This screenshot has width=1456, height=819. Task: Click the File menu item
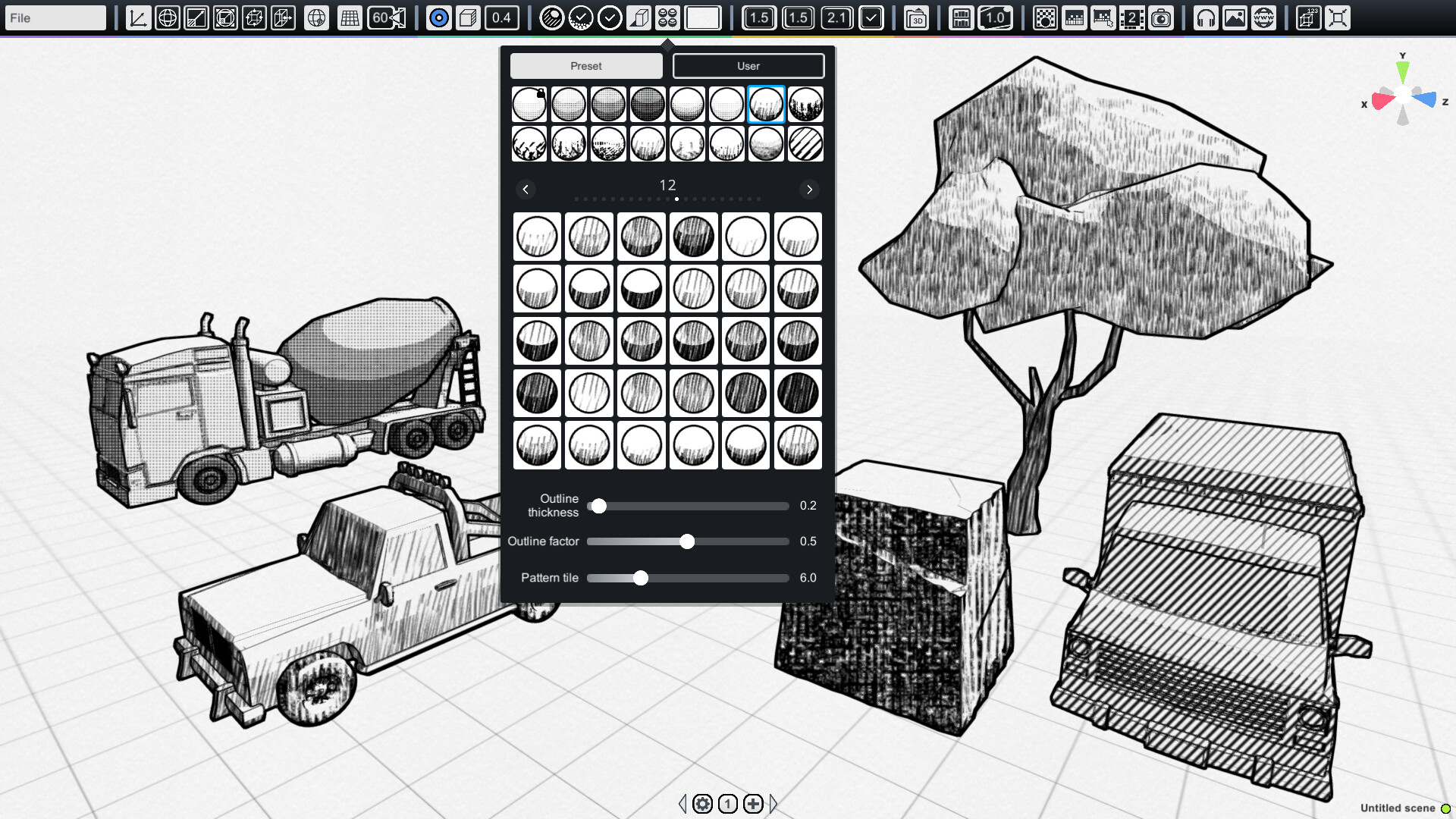(x=55, y=17)
